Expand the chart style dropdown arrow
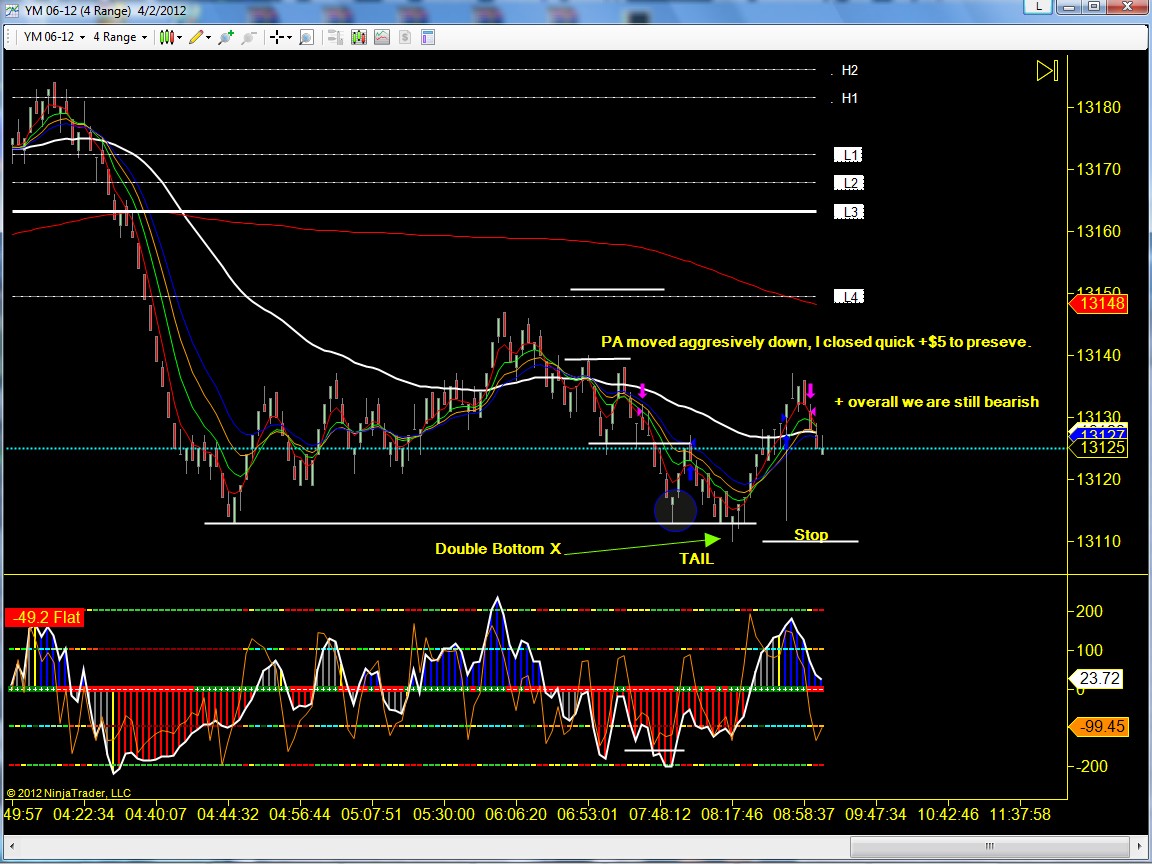 tap(179, 37)
